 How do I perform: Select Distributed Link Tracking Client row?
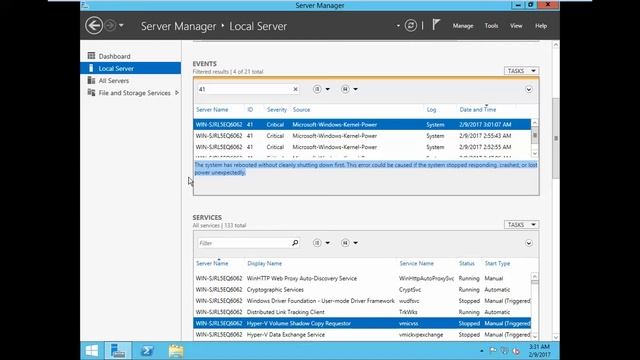362,312
